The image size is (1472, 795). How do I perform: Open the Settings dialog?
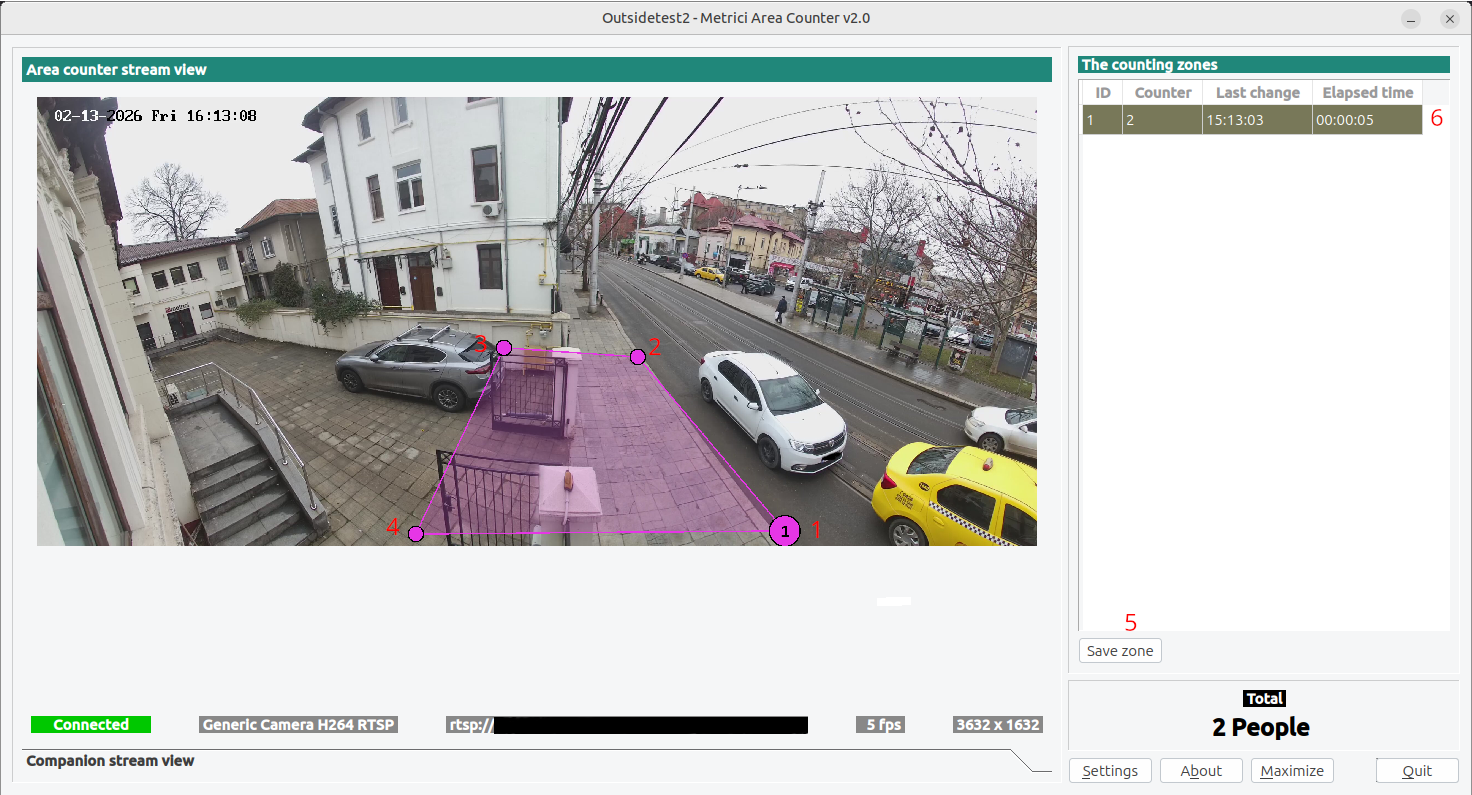coord(1110,771)
